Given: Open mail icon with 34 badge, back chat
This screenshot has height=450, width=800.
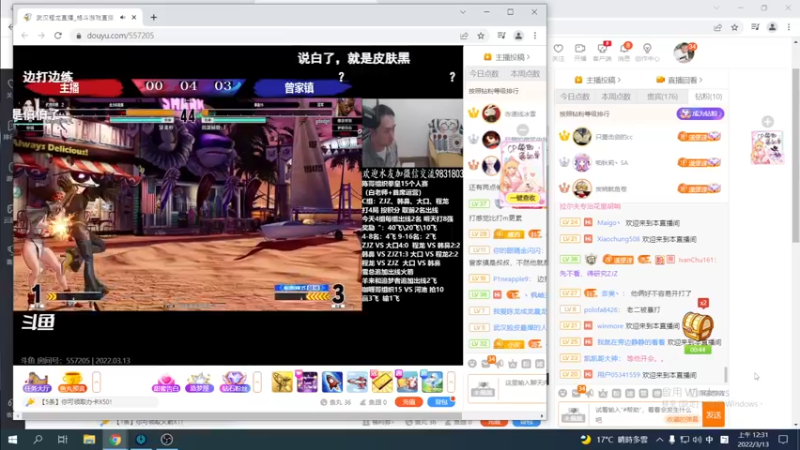Looking at the screenshot, I should [x=576, y=393].
